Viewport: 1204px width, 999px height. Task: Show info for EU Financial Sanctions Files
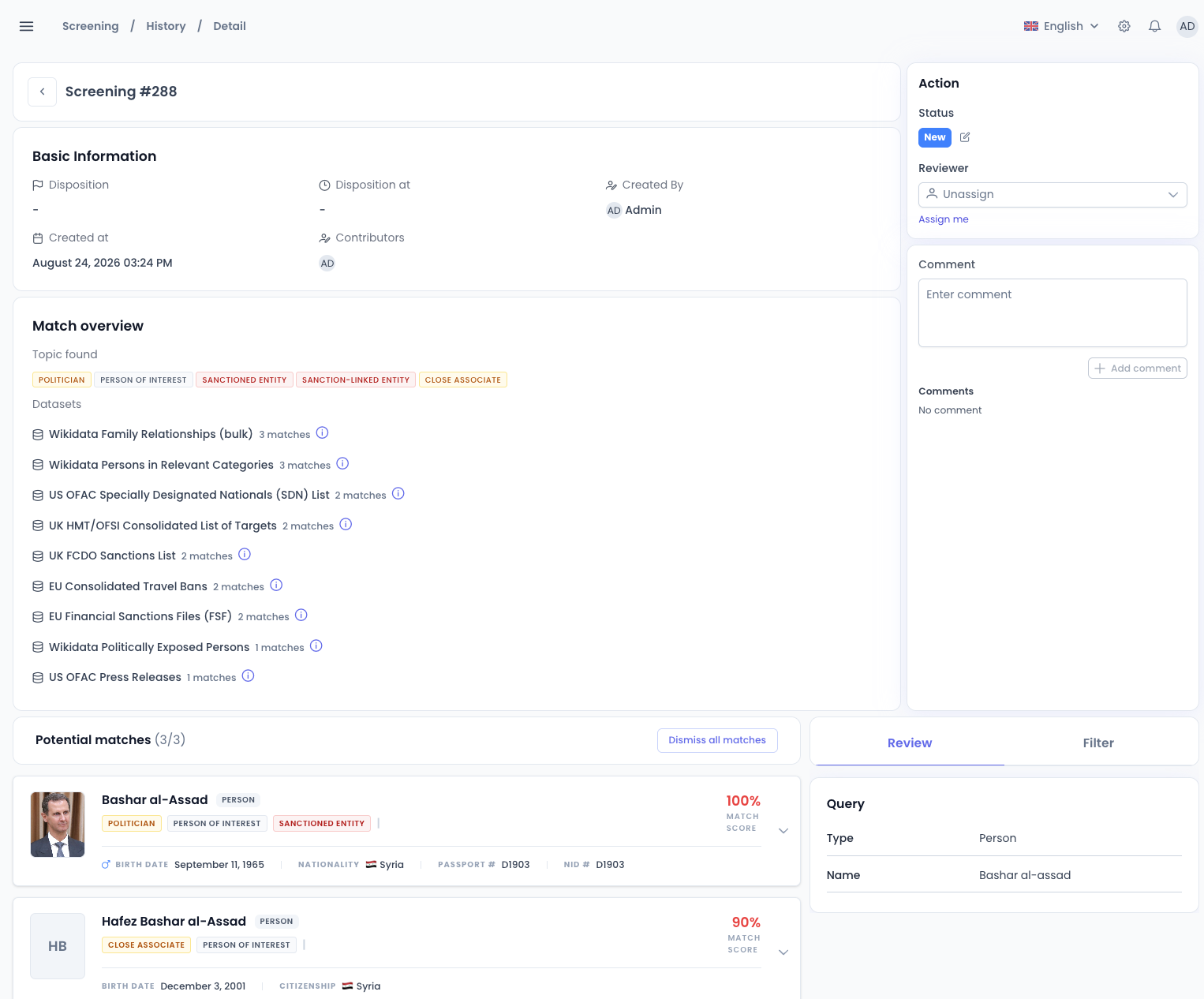click(x=301, y=615)
